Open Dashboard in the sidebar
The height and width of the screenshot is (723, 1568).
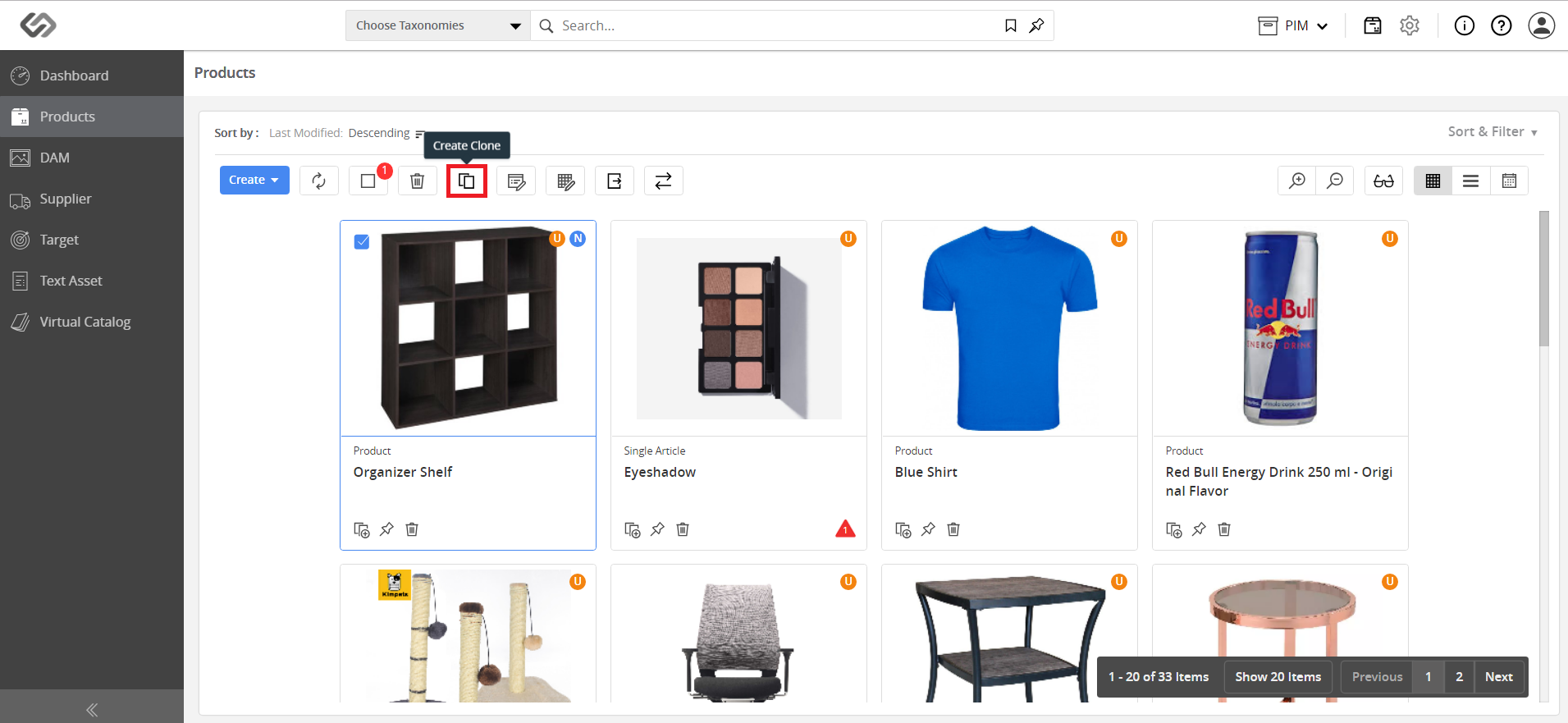tap(92, 76)
